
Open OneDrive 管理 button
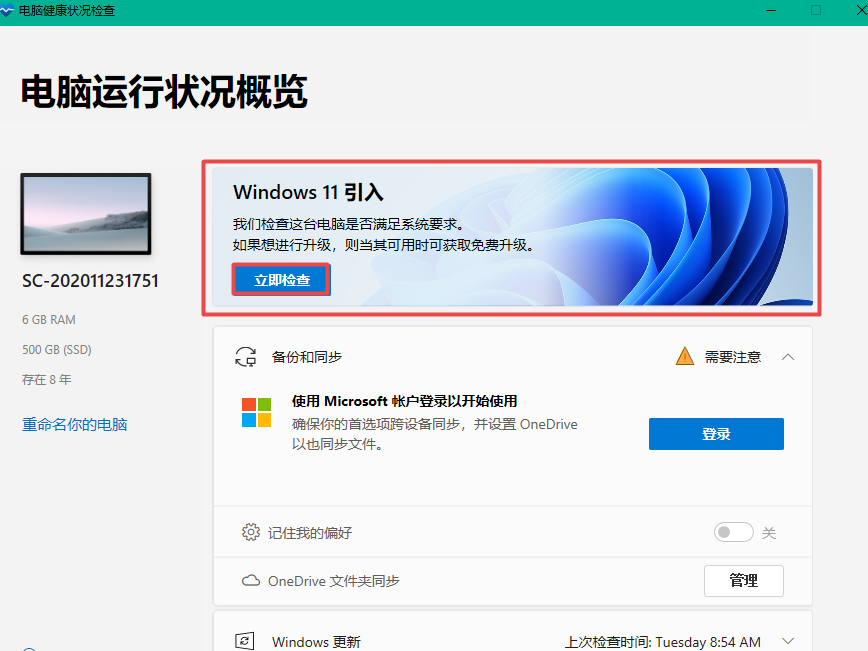pos(743,581)
